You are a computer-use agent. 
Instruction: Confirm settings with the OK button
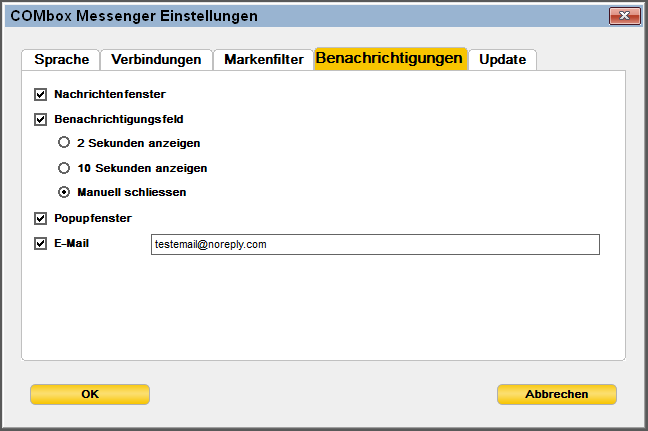(90, 394)
